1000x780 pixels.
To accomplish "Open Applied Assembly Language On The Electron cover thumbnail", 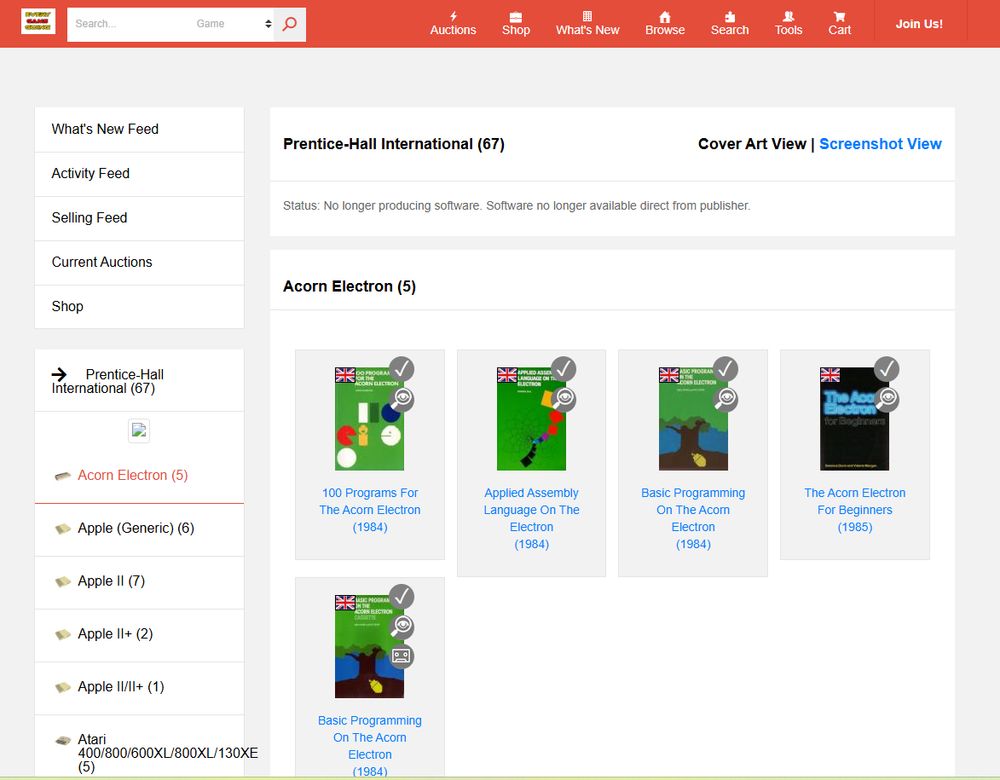I will tap(531, 419).
